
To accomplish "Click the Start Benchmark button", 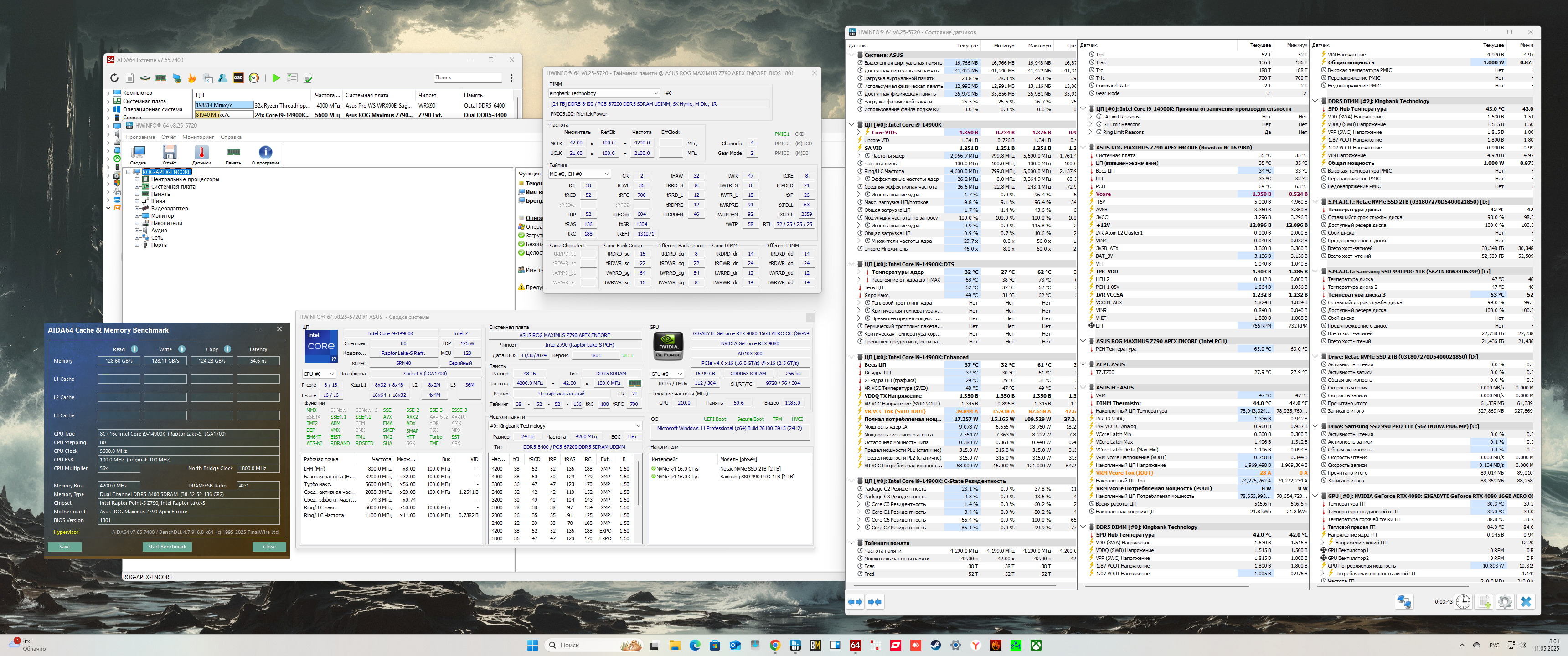I will click(x=167, y=547).
